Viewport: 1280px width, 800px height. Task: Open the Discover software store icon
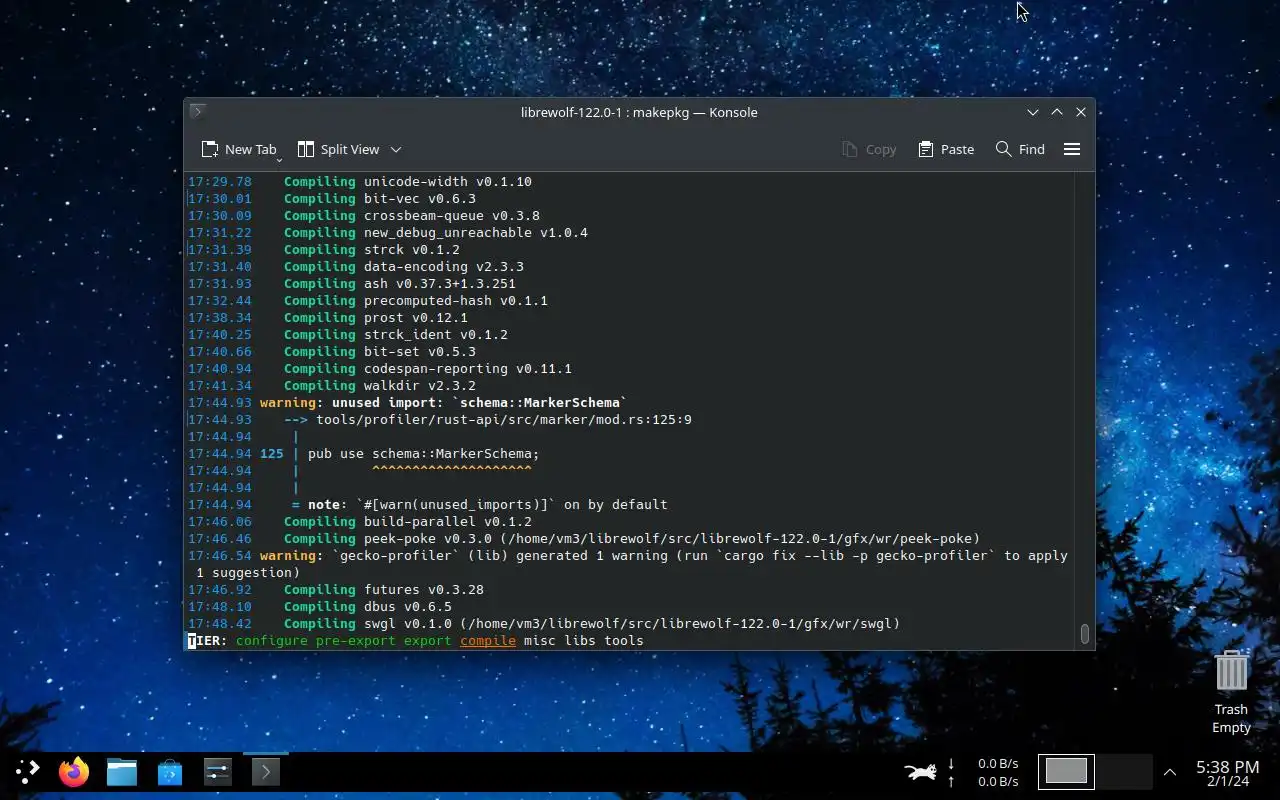(170, 771)
